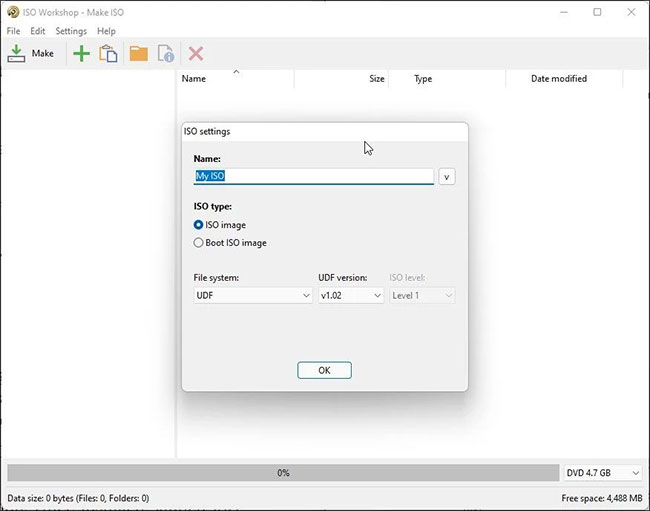650x511 pixels.
Task: Click the green plus Add files icon
Action: tap(82, 53)
